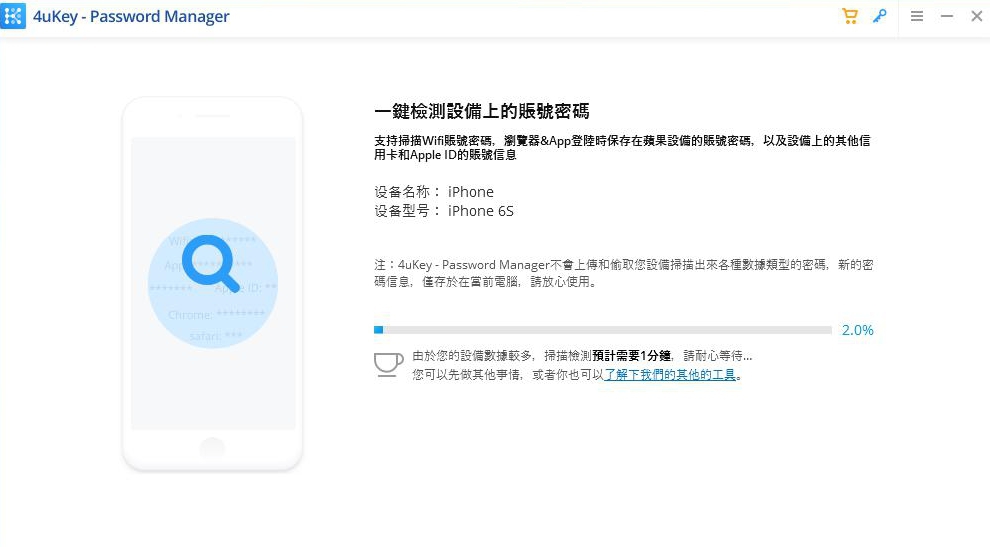990x547 pixels.
Task: Close the 4uKey Password Manager window
Action: (x=976, y=16)
